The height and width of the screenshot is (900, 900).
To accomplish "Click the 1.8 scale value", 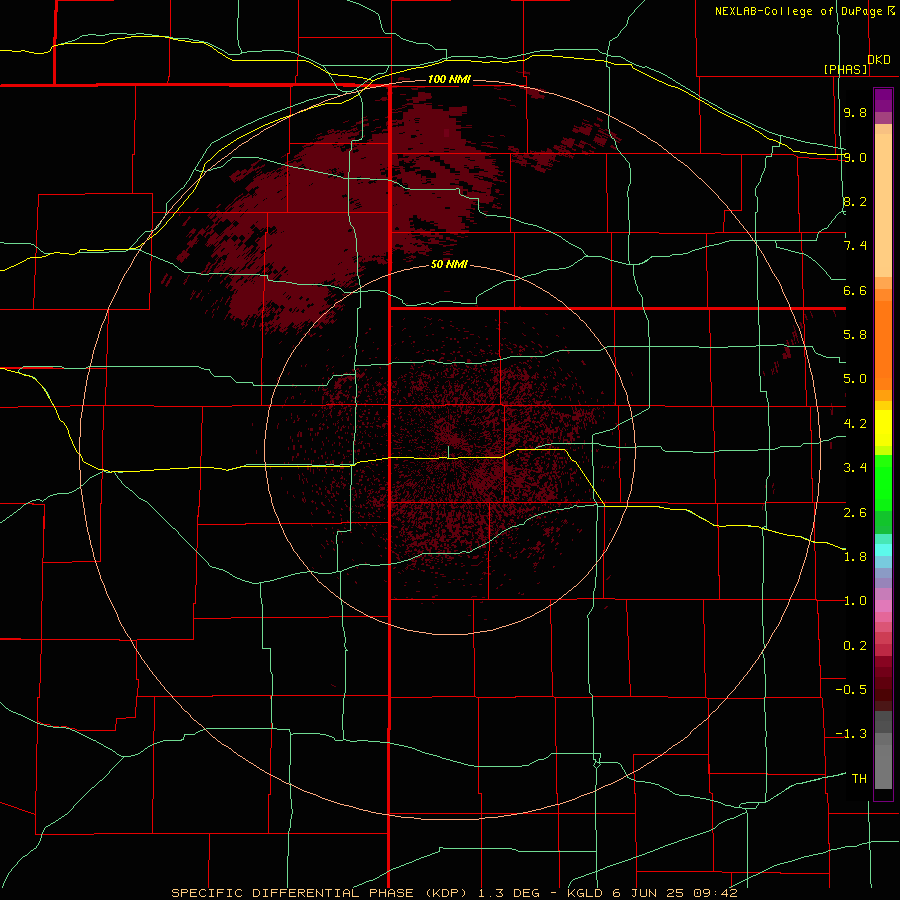I will click(855, 557).
